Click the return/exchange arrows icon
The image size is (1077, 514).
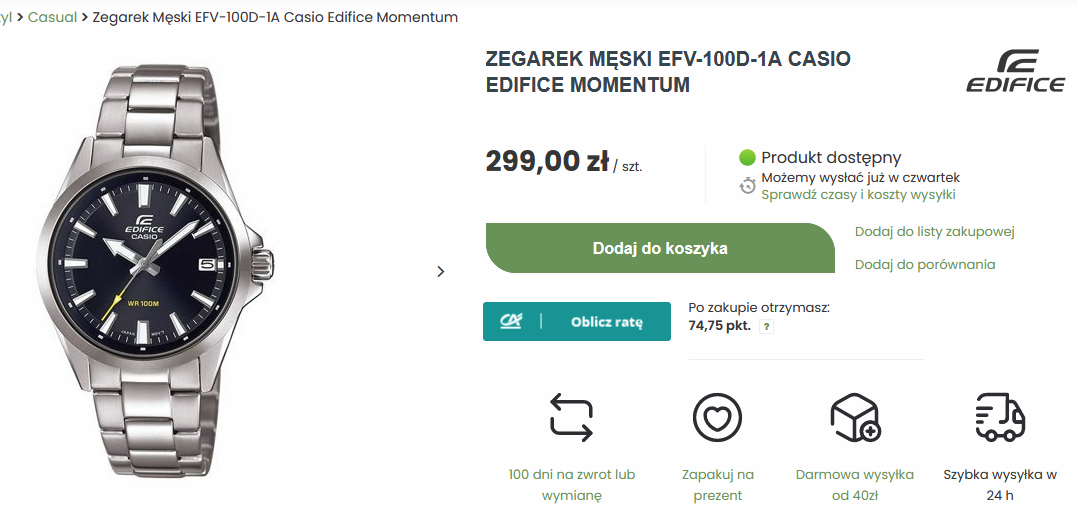(572, 417)
